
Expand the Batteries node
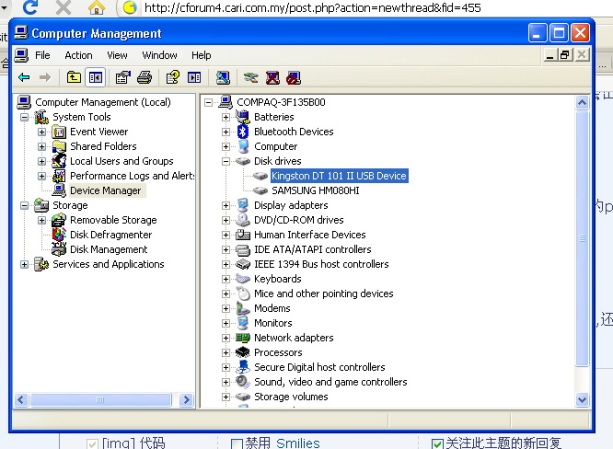pyautogui.click(x=226, y=117)
